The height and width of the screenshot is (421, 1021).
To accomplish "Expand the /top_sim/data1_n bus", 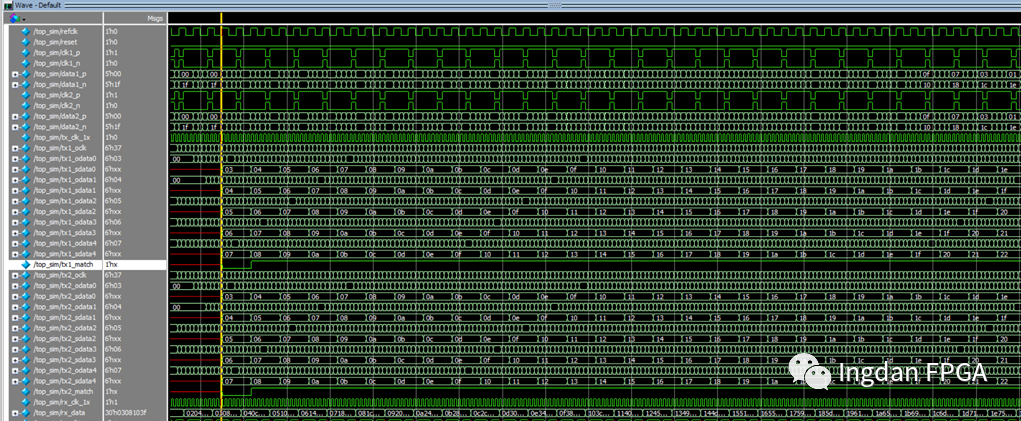I will pyautogui.click(x=15, y=85).
